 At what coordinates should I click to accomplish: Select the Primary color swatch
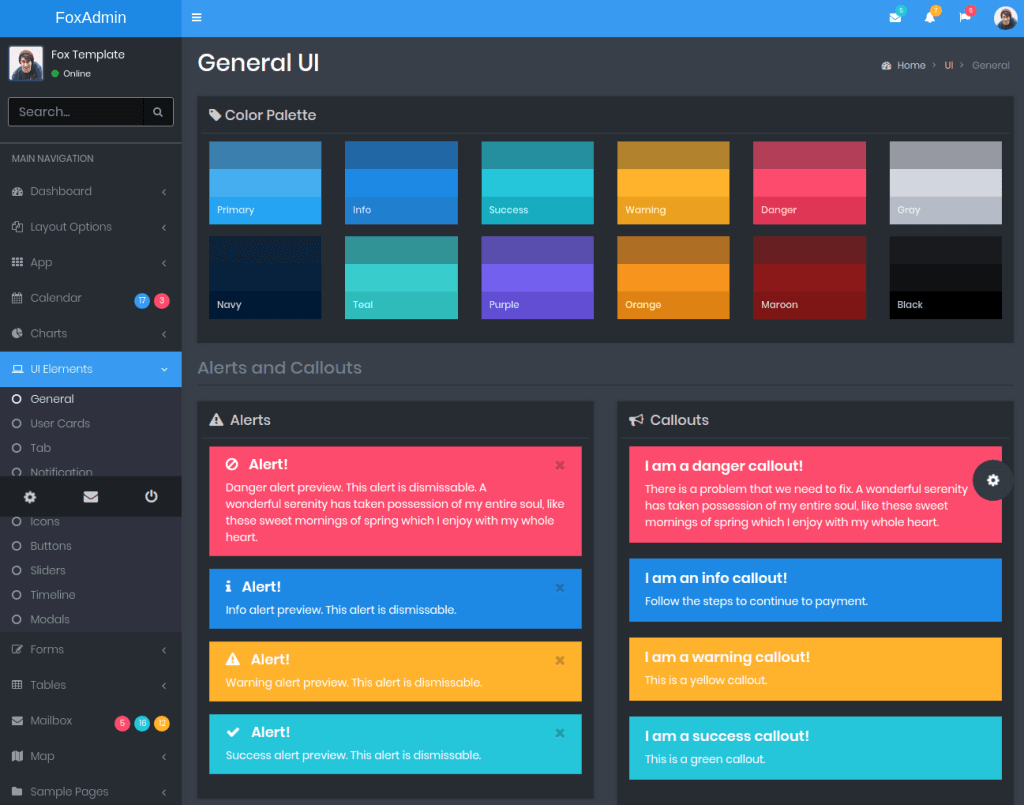point(264,182)
